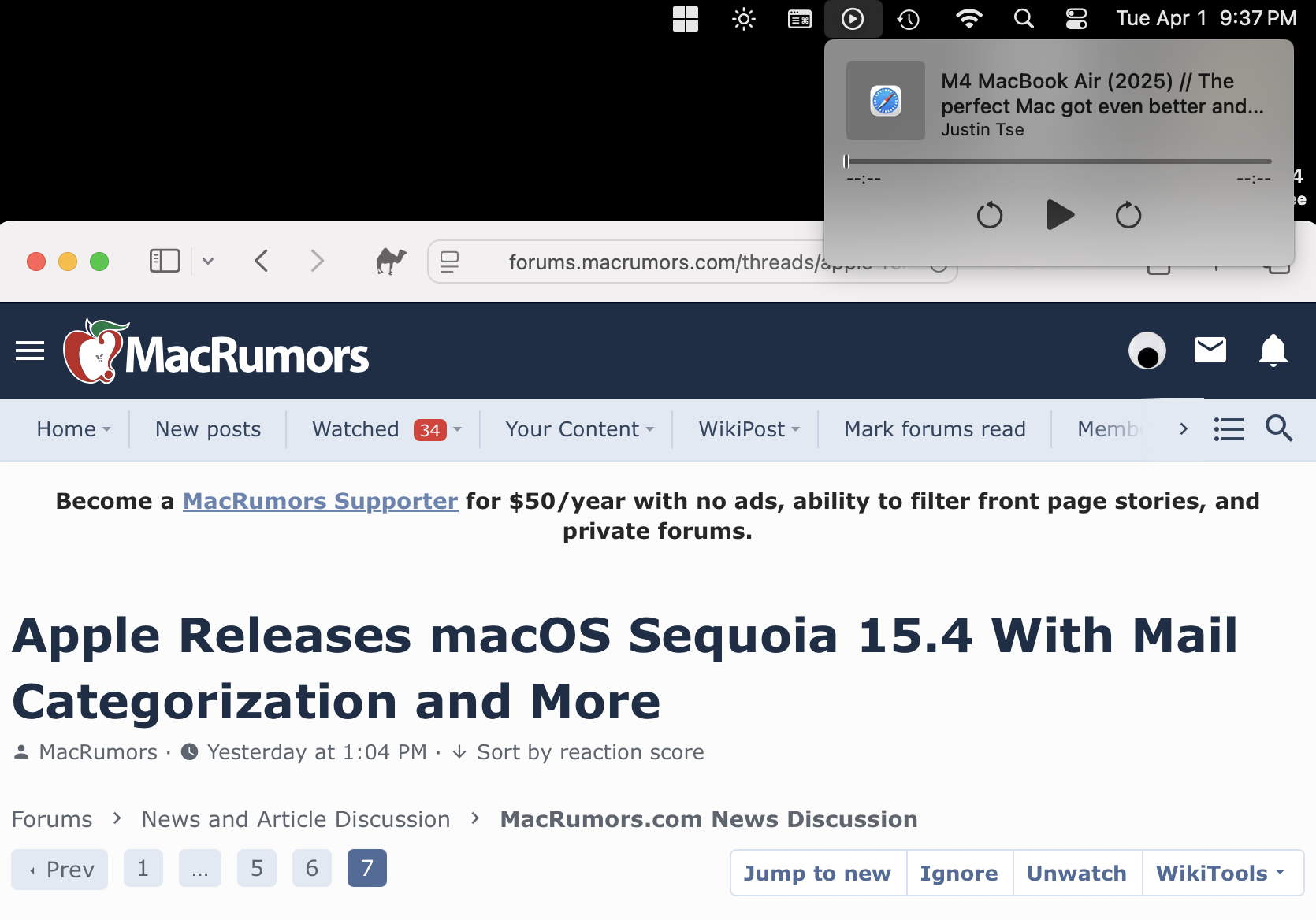
Task: Click the video title in Now Playing
Action: click(1102, 94)
